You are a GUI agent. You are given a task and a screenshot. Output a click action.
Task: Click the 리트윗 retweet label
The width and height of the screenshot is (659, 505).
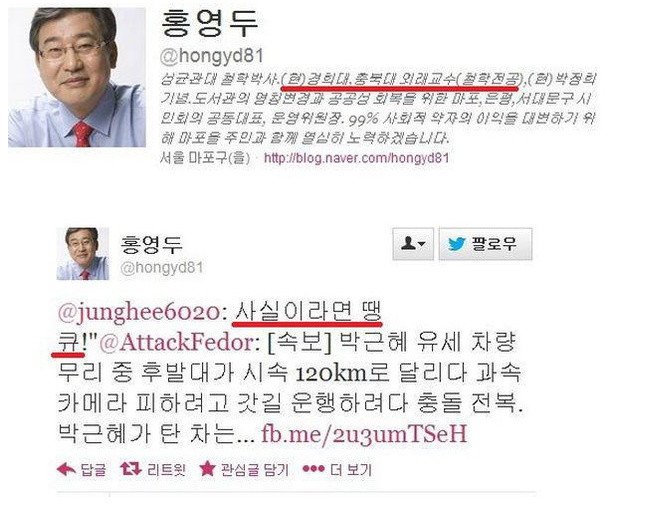[x=167, y=469]
